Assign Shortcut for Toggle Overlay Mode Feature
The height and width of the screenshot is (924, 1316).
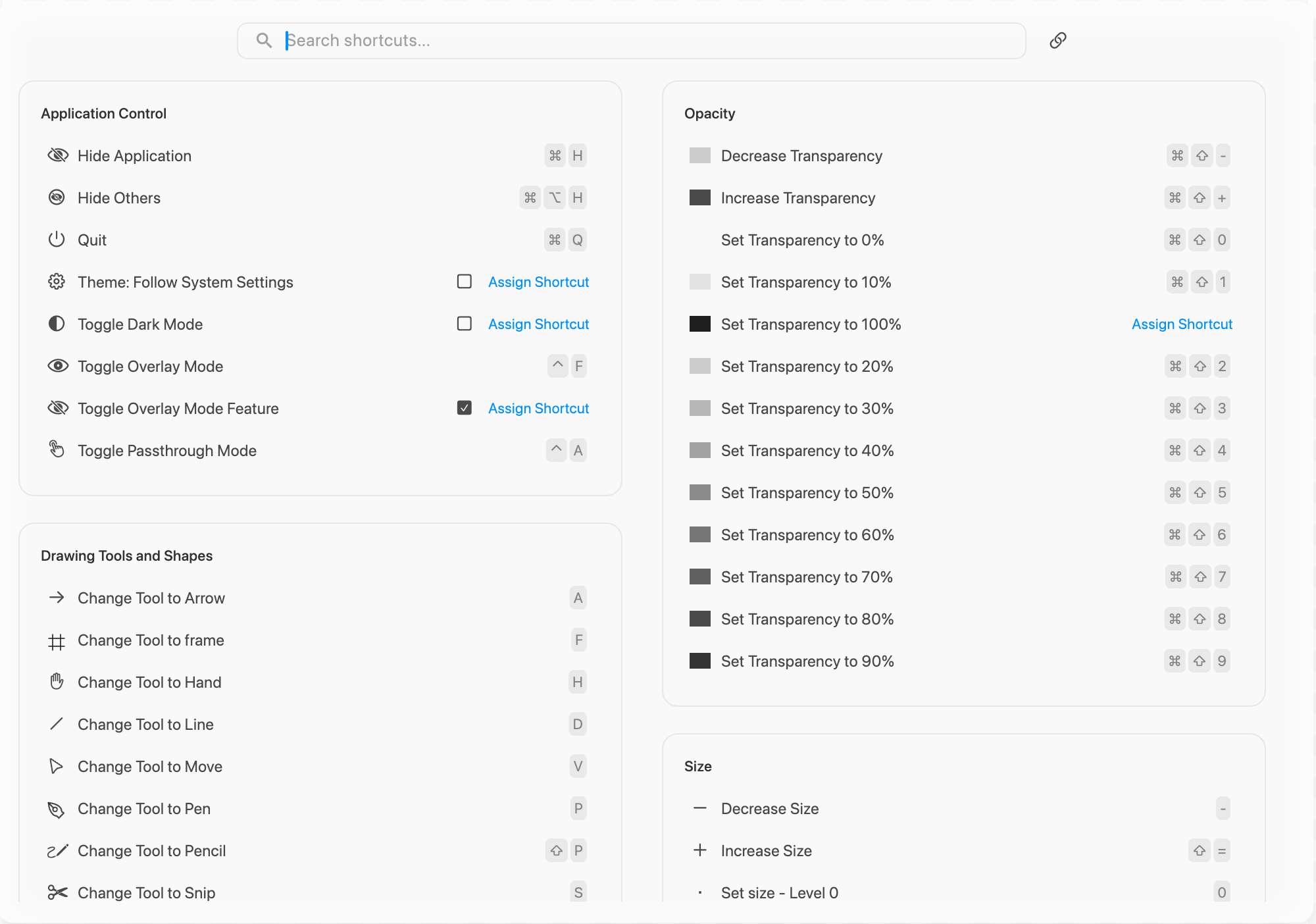click(x=538, y=408)
